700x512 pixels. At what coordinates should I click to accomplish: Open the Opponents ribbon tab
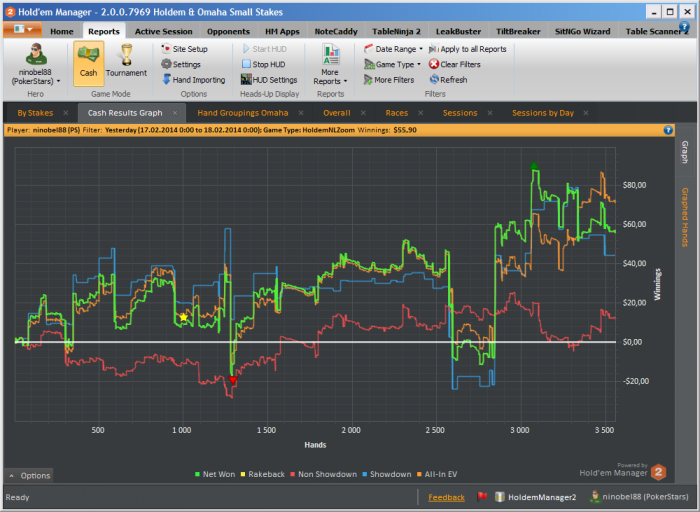228,31
